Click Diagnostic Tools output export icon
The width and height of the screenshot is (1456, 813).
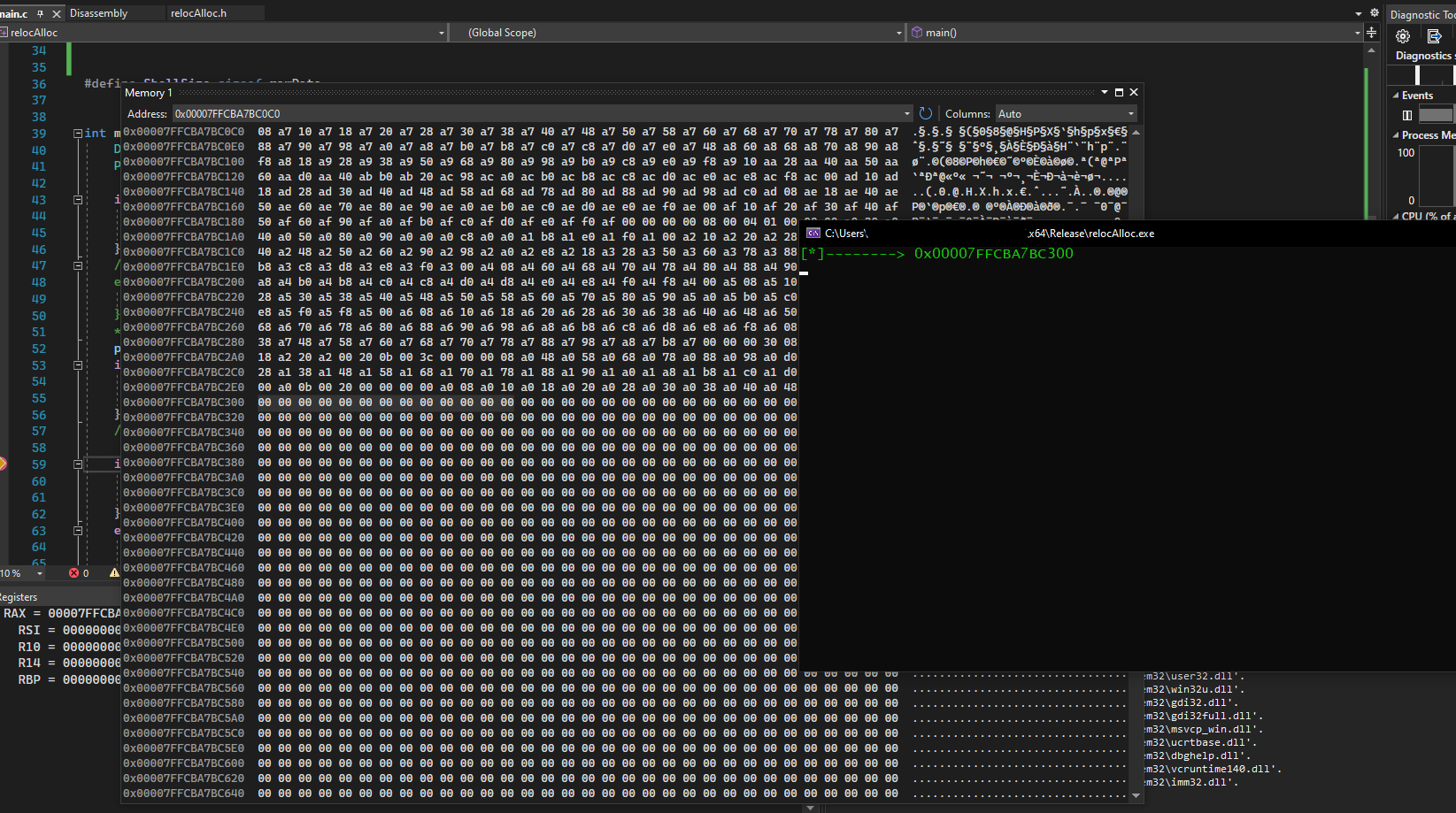(1435, 36)
